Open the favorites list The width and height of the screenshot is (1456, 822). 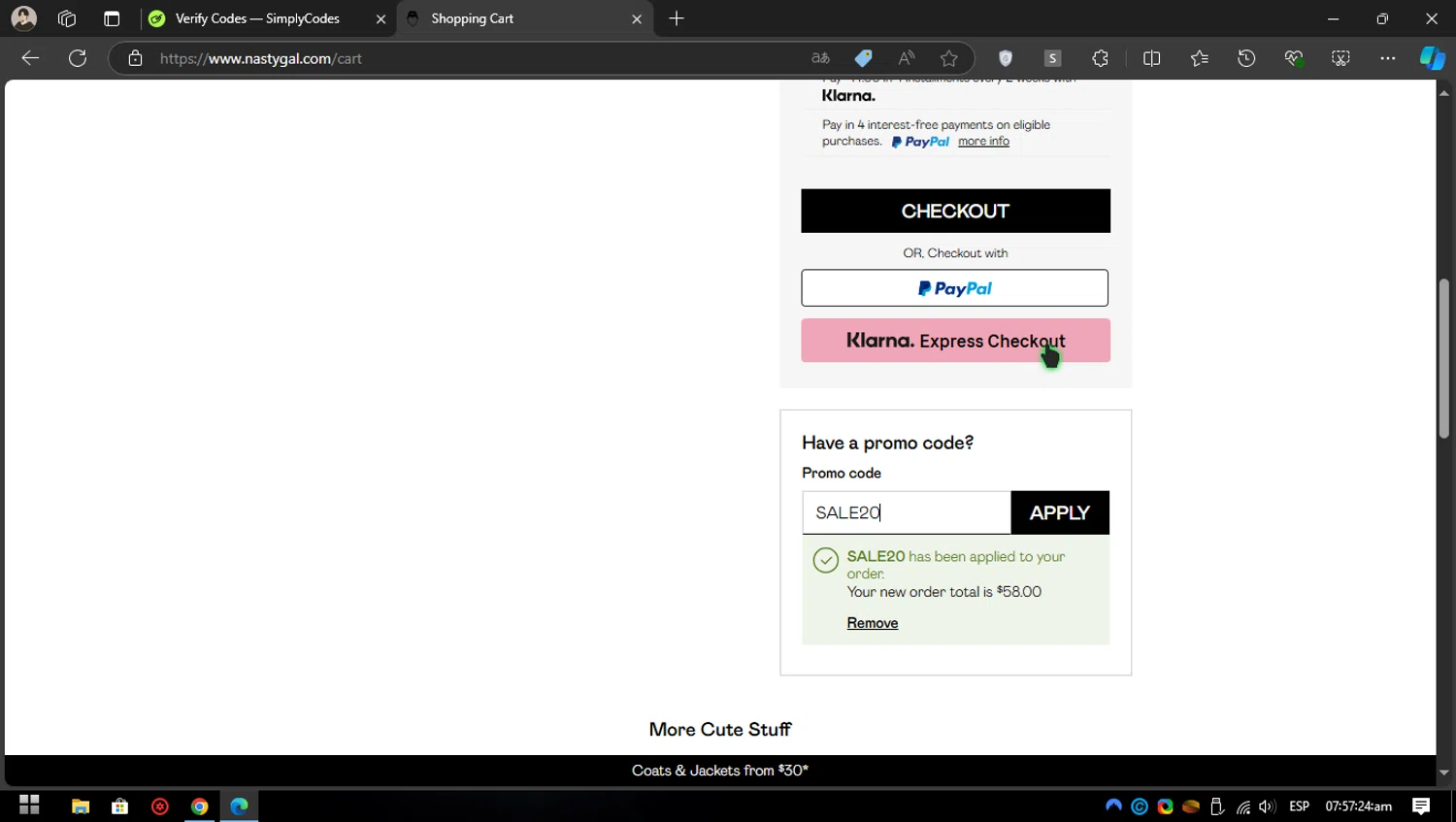point(1199,58)
